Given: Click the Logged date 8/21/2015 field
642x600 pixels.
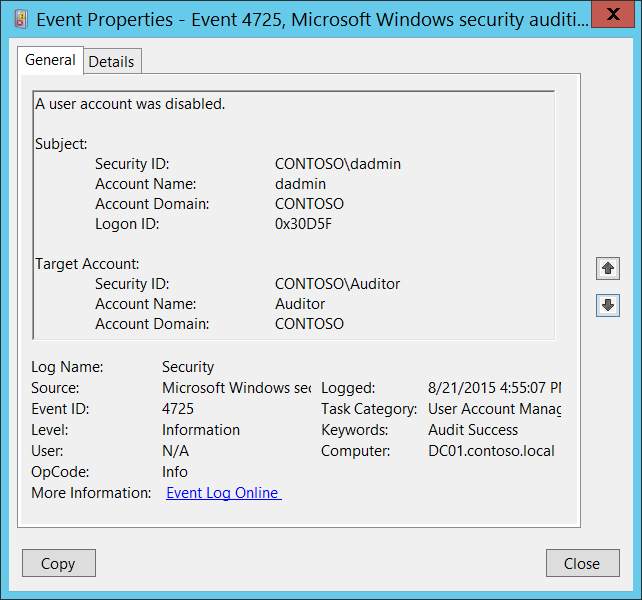Looking at the screenshot, I should point(494,388).
